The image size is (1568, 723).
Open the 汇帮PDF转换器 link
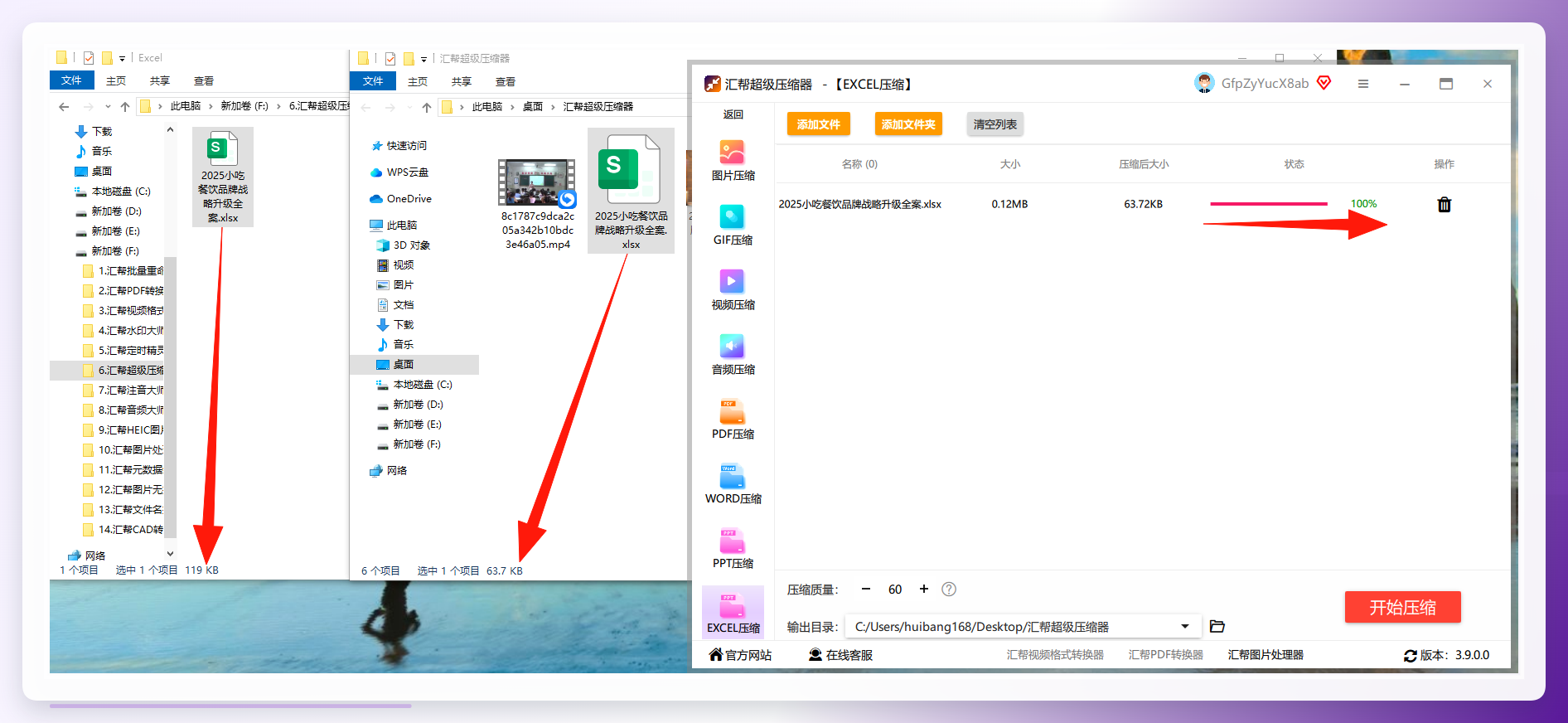pos(1165,655)
